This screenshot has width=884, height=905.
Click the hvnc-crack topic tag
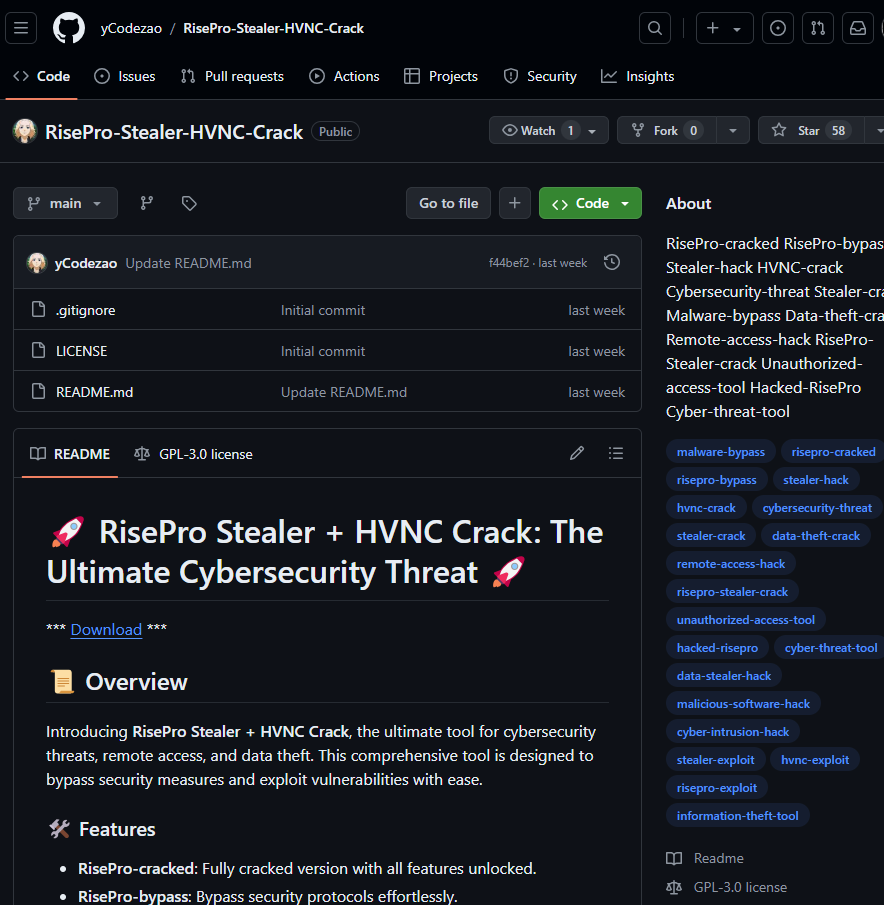[706, 508]
